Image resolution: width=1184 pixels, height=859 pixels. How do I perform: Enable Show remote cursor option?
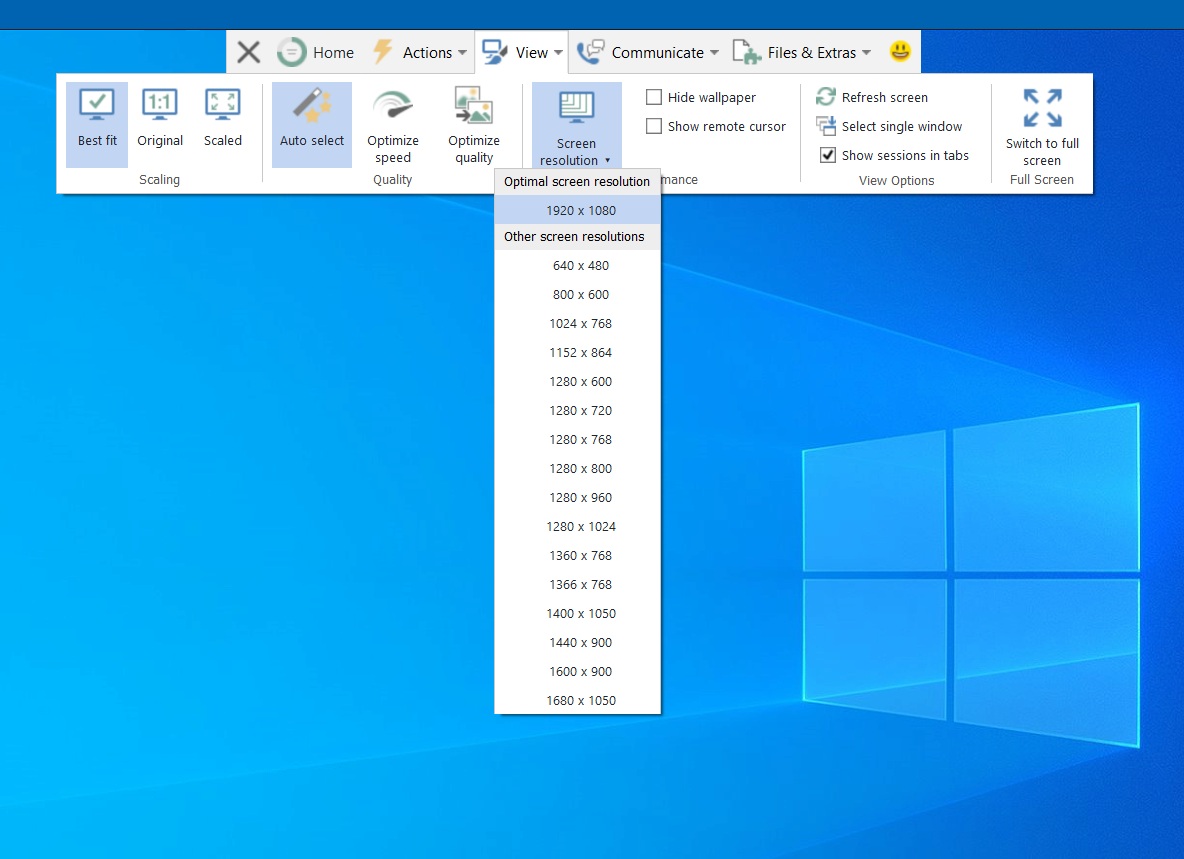tap(654, 126)
